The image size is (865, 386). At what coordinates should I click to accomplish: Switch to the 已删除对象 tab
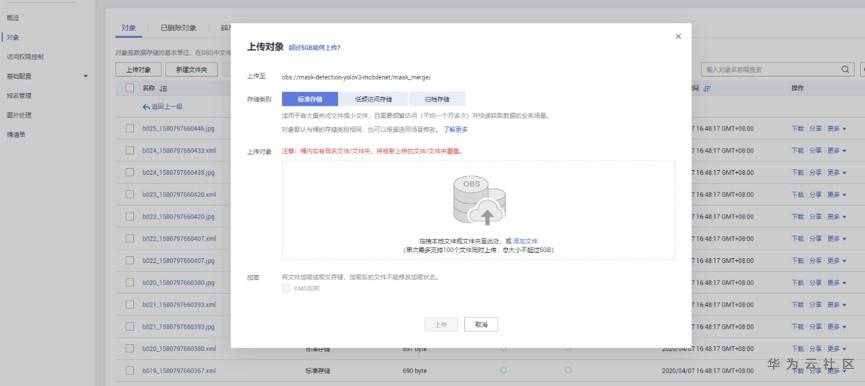(178, 28)
